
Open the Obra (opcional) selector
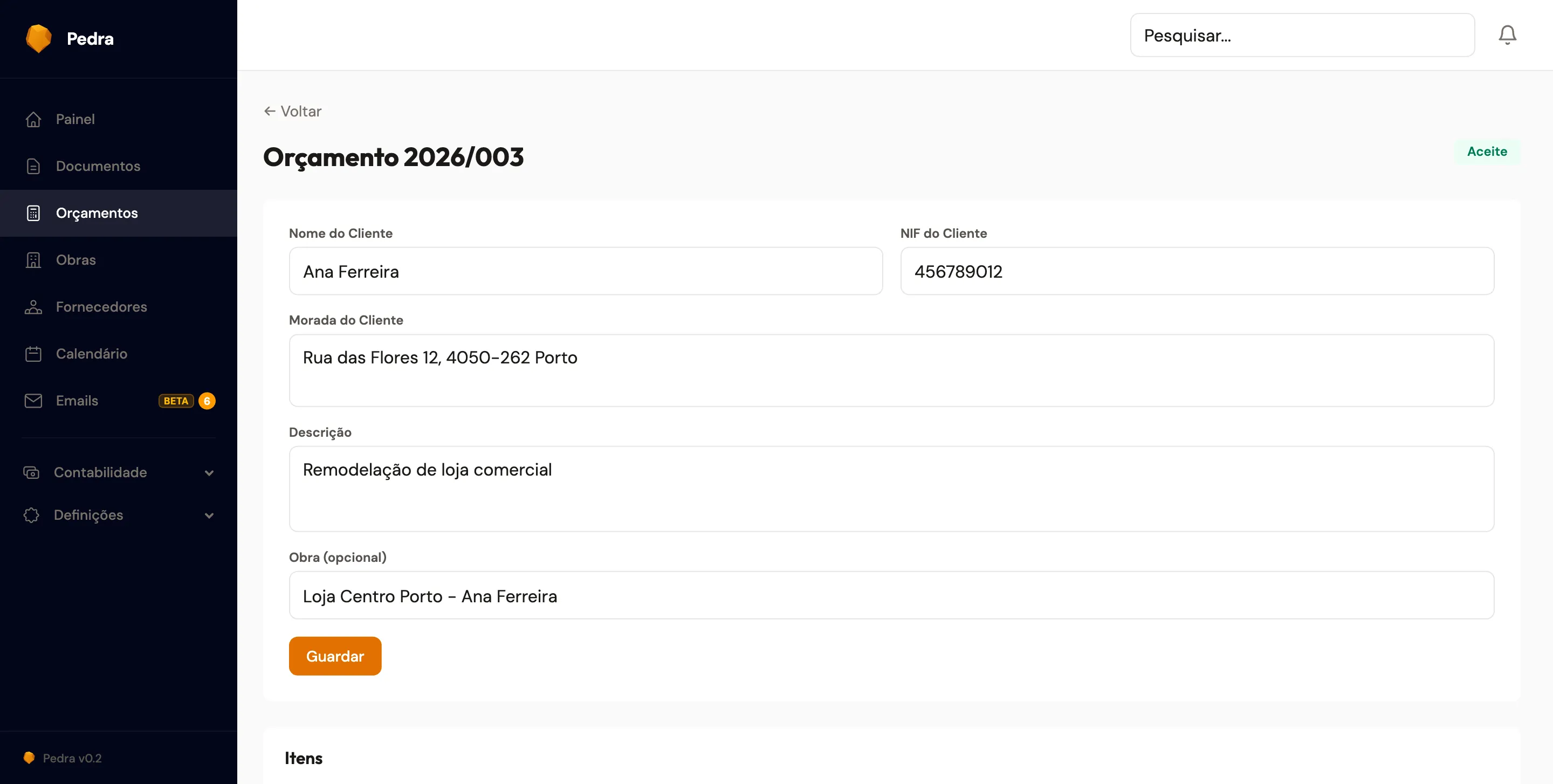click(x=891, y=595)
